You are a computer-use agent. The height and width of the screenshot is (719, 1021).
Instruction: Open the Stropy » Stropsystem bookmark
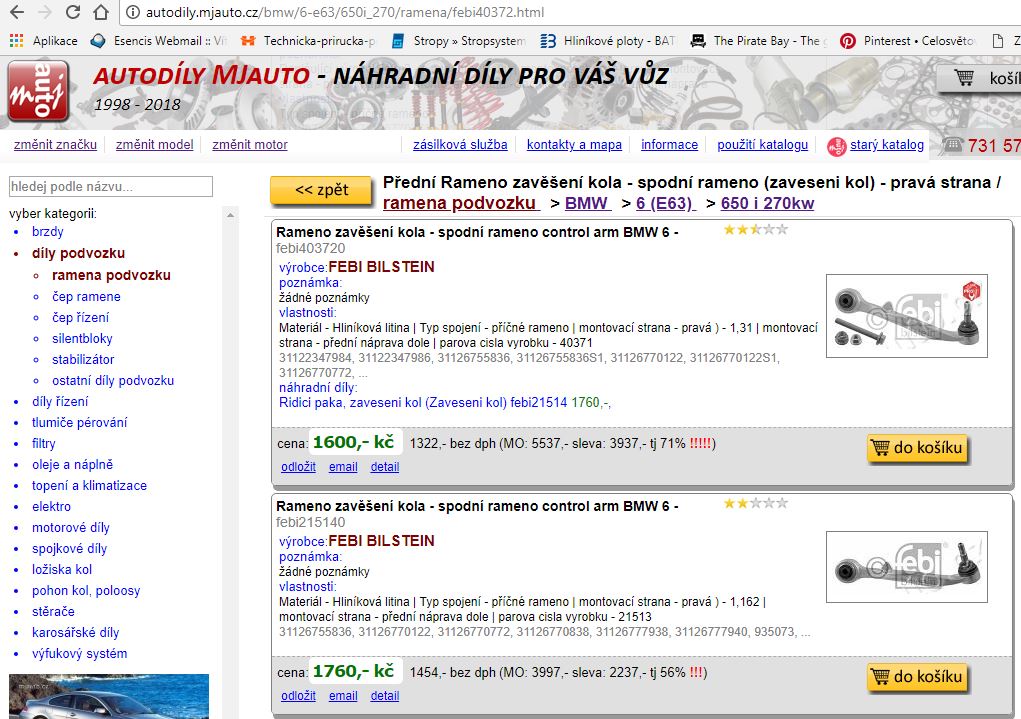click(458, 40)
